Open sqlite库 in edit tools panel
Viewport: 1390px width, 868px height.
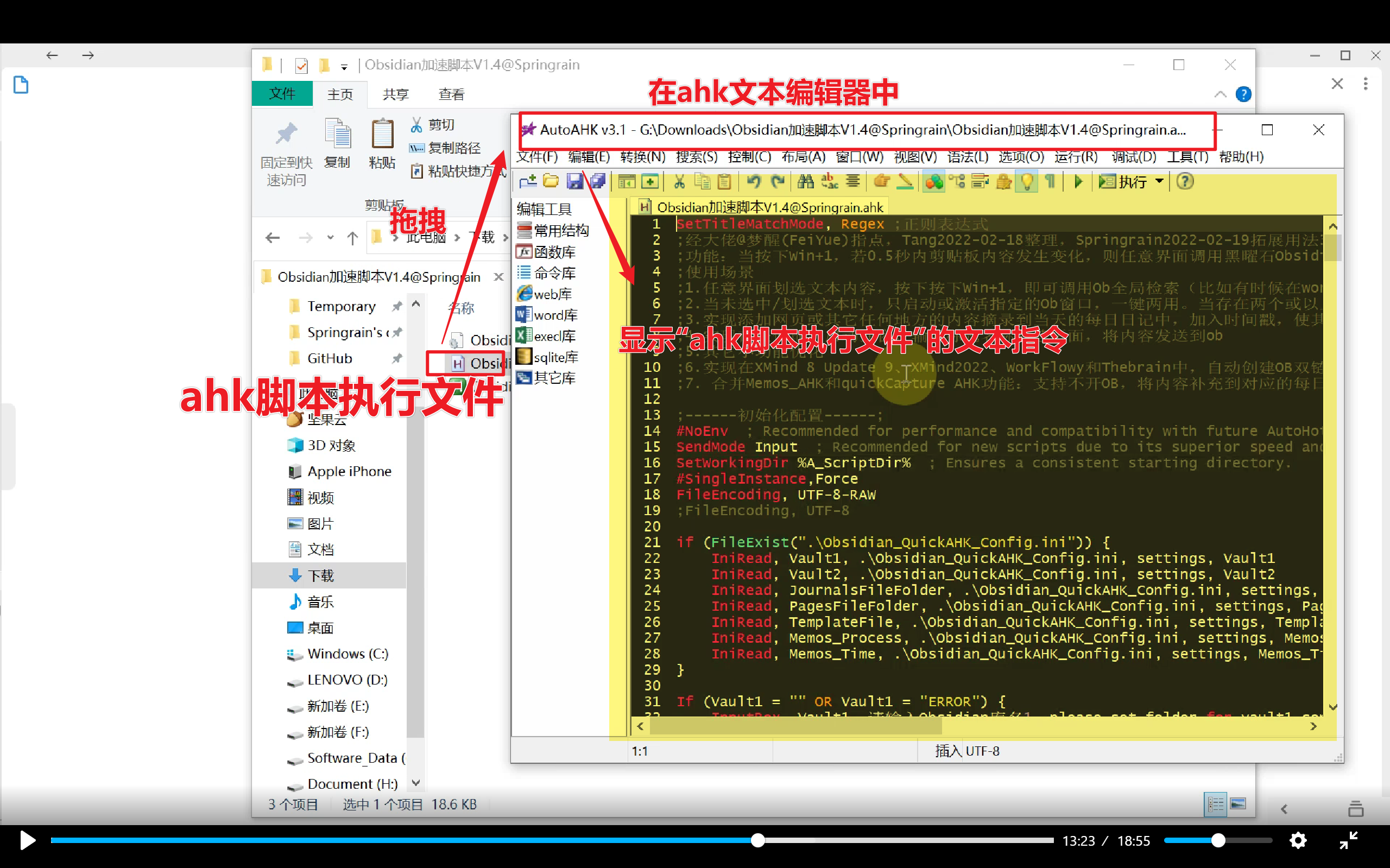point(547,357)
